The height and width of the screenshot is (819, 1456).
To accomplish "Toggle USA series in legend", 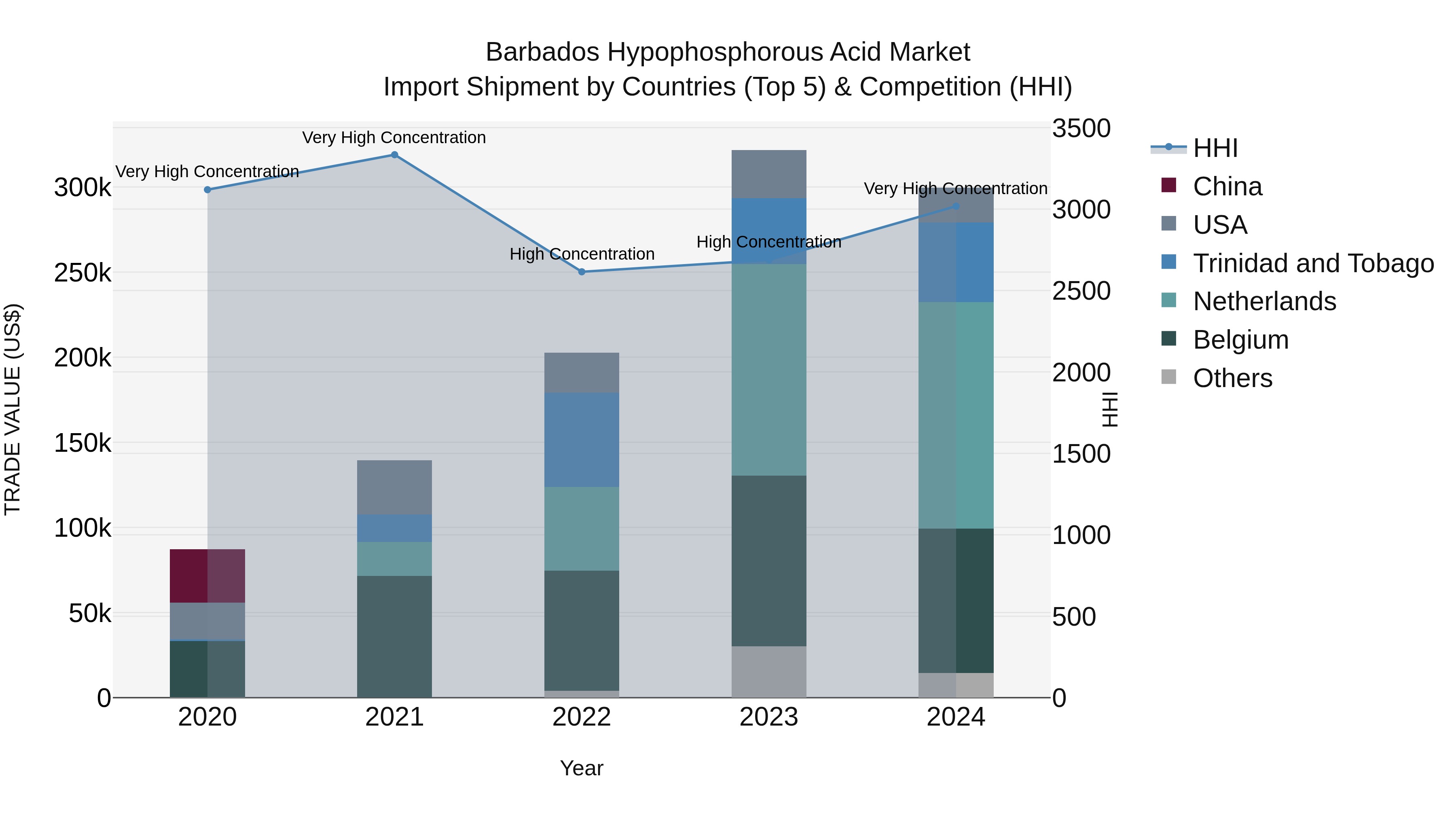I will pyautogui.click(x=1204, y=225).
